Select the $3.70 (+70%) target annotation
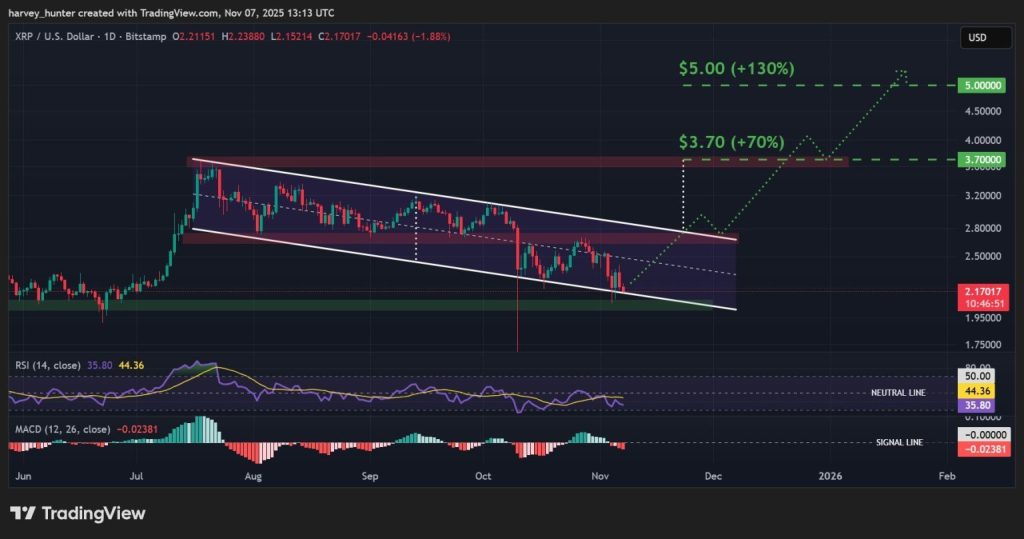1024x539 pixels. click(x=732, y=142)
